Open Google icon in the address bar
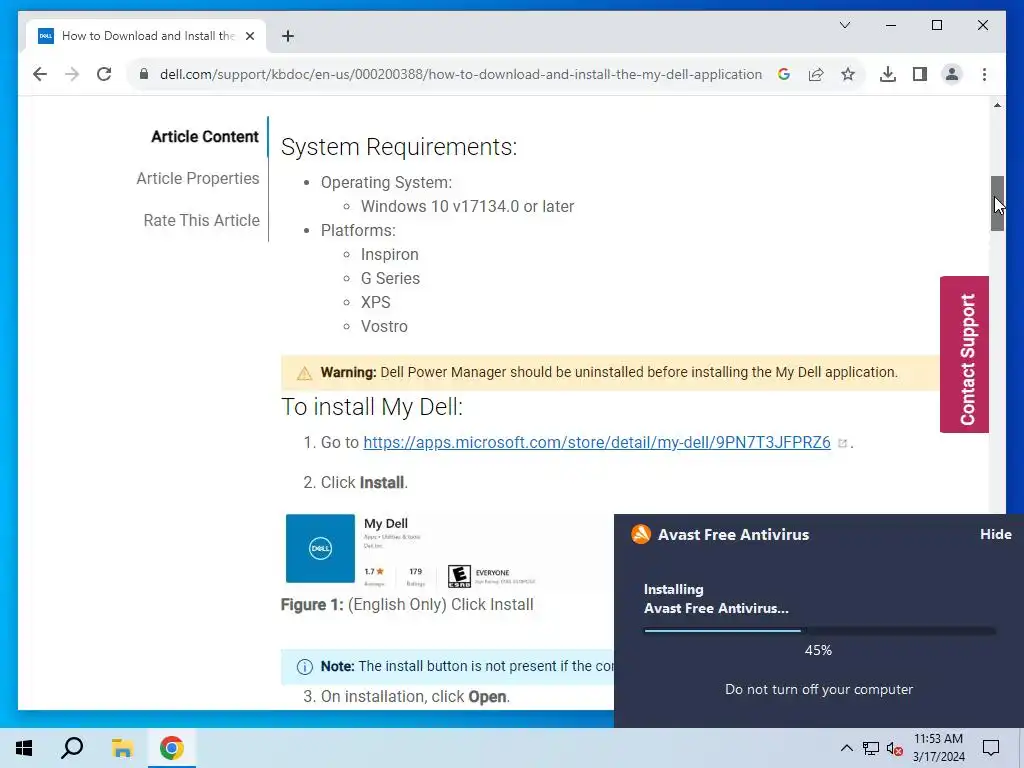 [784, 74]
